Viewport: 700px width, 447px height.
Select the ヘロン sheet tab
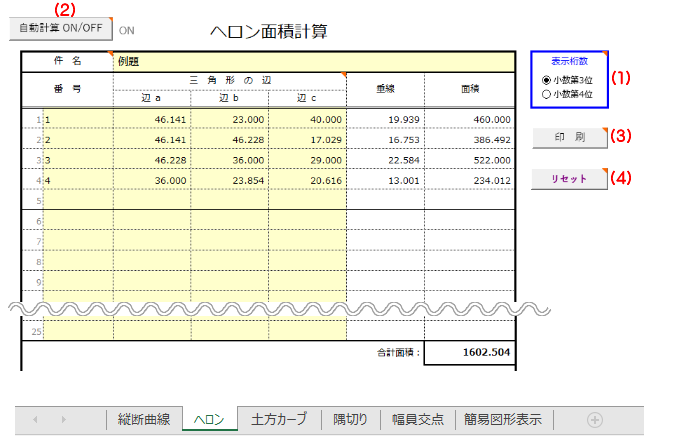pos(209,419)
